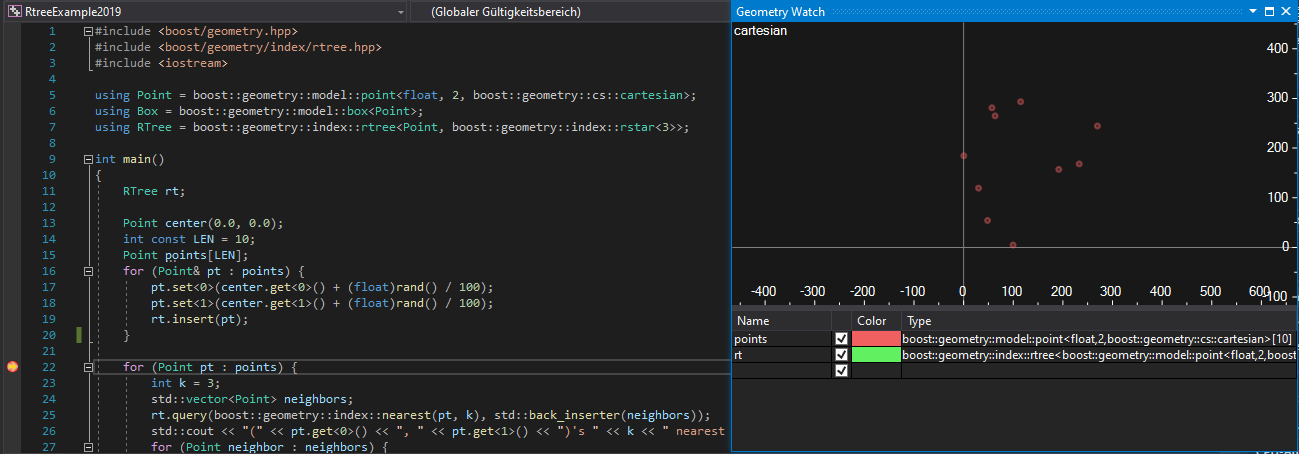1299x454 pixels.
Task: Select the 'rt' name cell in watch list
Action: click(x=781, y=354)
